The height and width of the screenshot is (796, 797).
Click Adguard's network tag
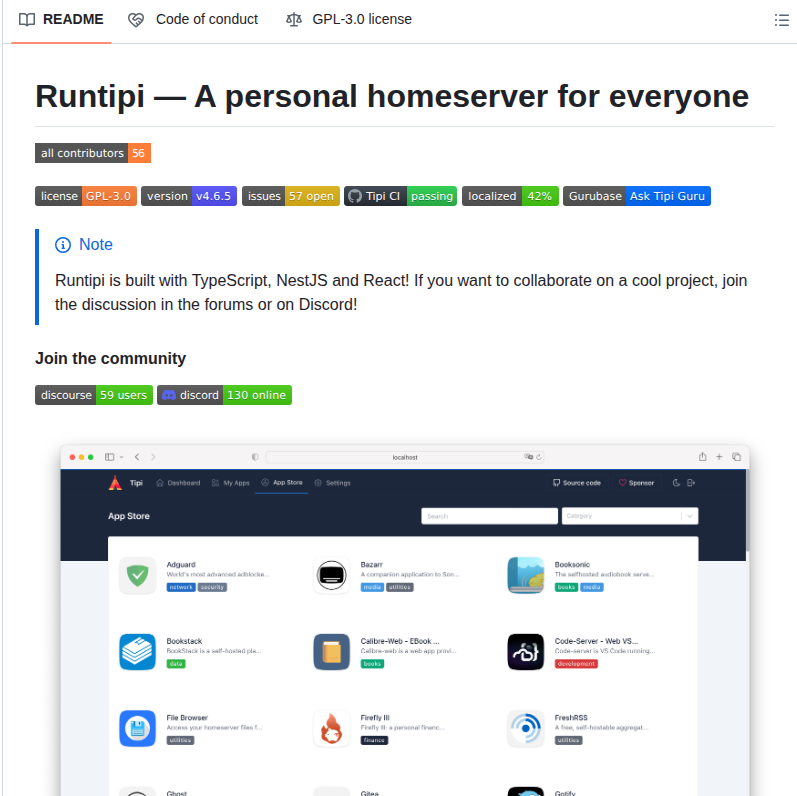[x=181, y=587]
